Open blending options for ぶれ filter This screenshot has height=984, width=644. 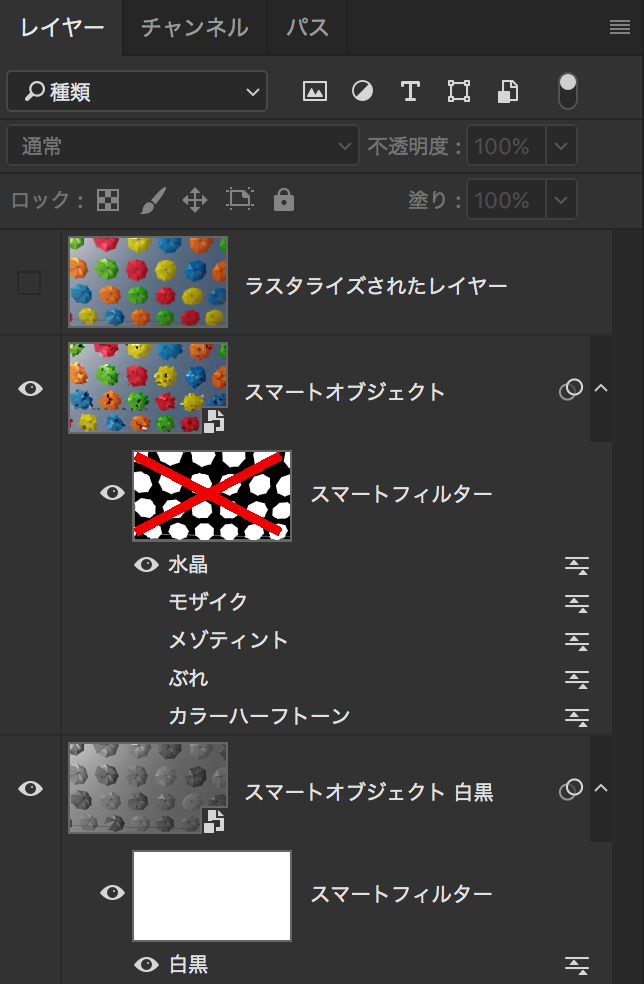(576, 679)
